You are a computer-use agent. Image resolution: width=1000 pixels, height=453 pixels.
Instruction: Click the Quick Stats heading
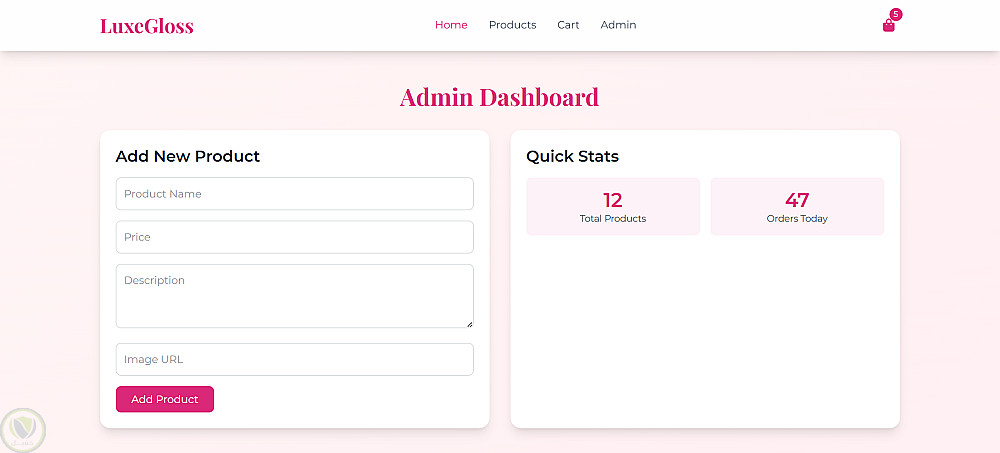572,156
